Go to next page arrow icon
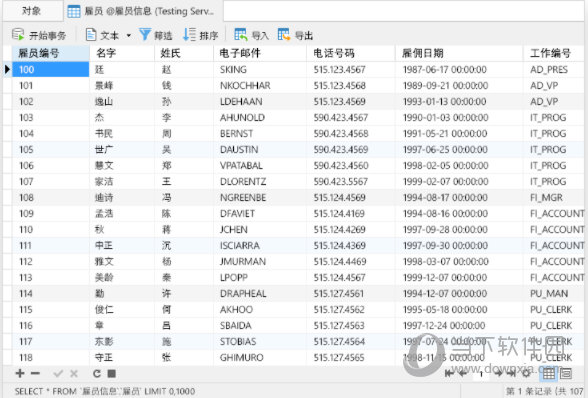Image resolution: width=588 pixels, height=398 pixels. 498,373
